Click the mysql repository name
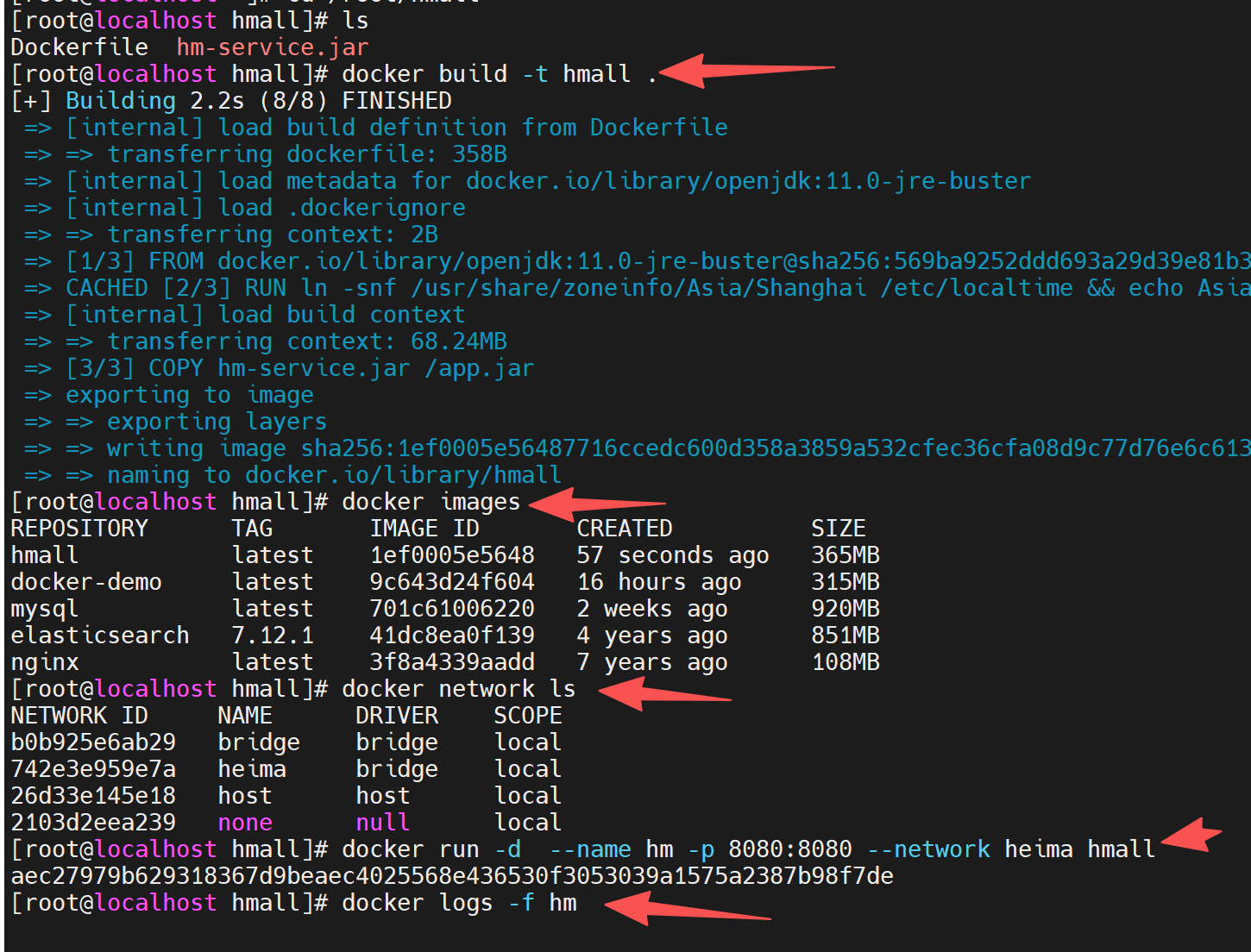The height and width of the screenshot is (952, 1251). click(45, 609)
